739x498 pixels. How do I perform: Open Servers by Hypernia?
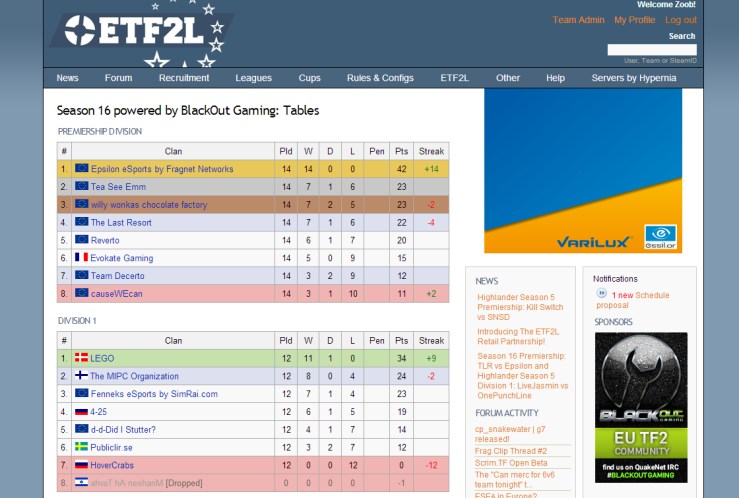coord(634,78)
